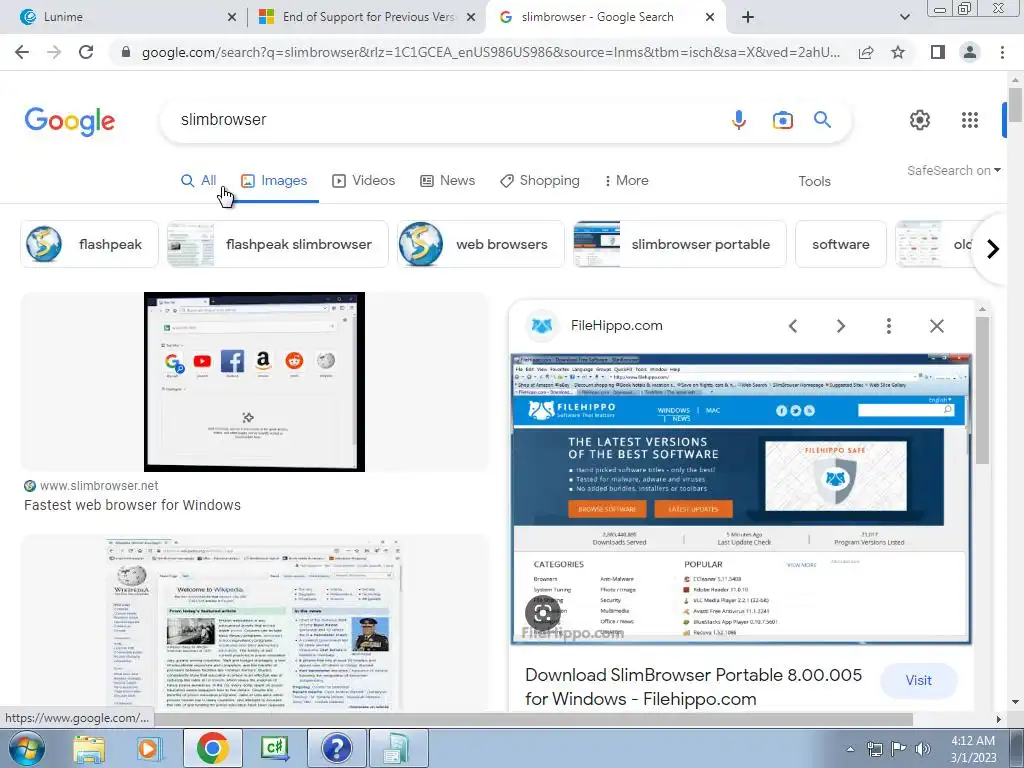Switch to News results
This screenshot has width=1024, height=768.
coord(447,181)
